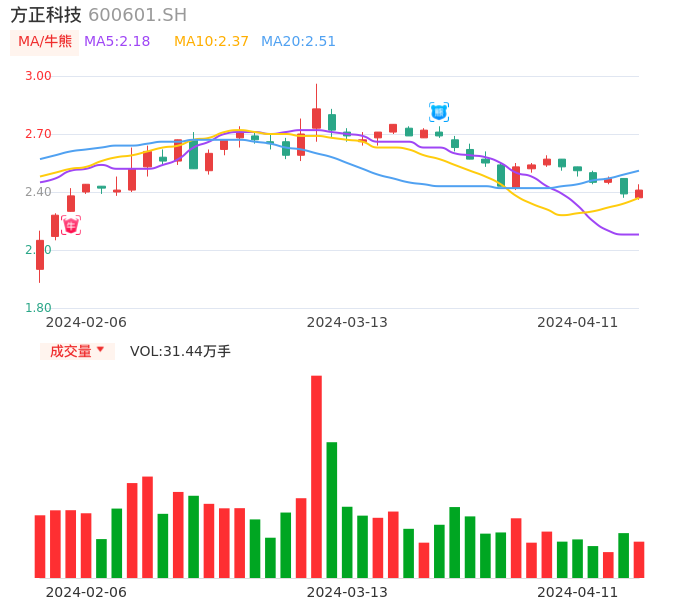686x606 pixels.
Task: Click the last red candlestick on the right
Action: point(639,193)
